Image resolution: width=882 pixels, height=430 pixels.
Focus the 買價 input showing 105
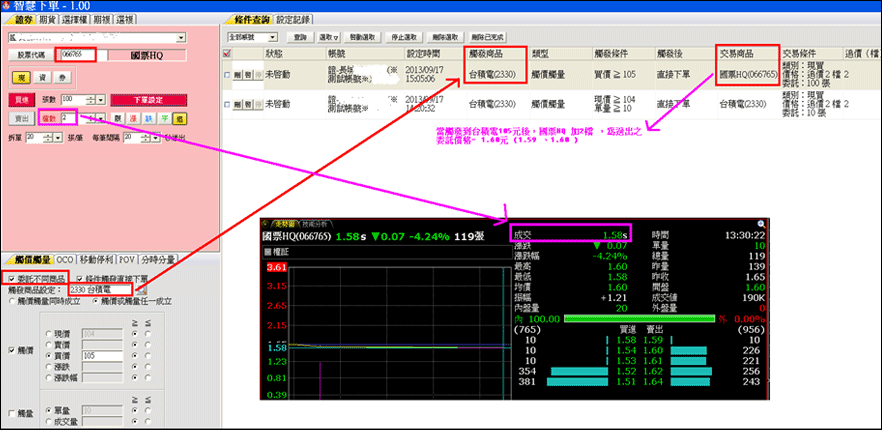click(102, 356)
